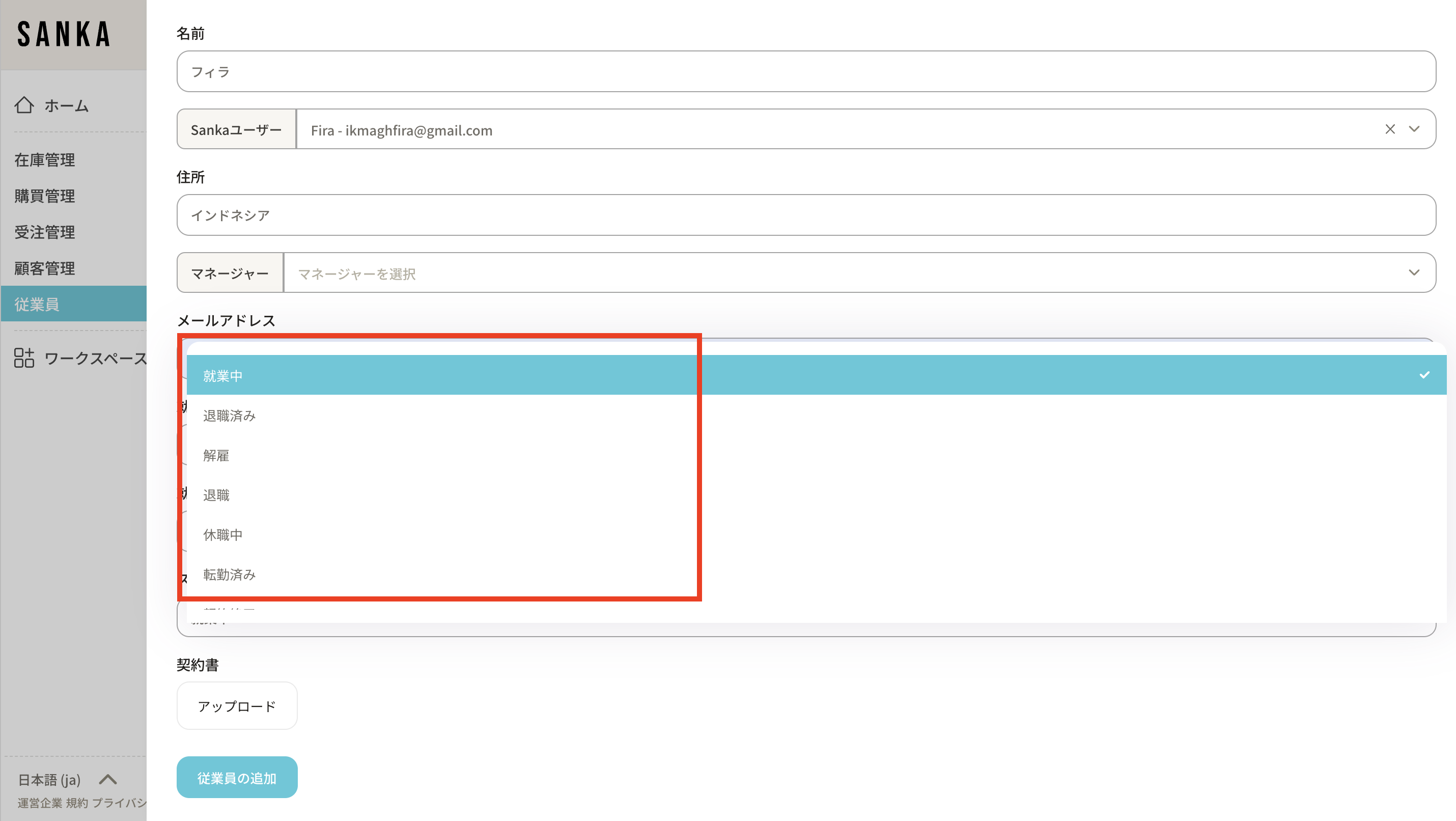The image size is (1456, 821).
Task: Expand the Sanka user dropdown arrow
Action: point(1414,129)
